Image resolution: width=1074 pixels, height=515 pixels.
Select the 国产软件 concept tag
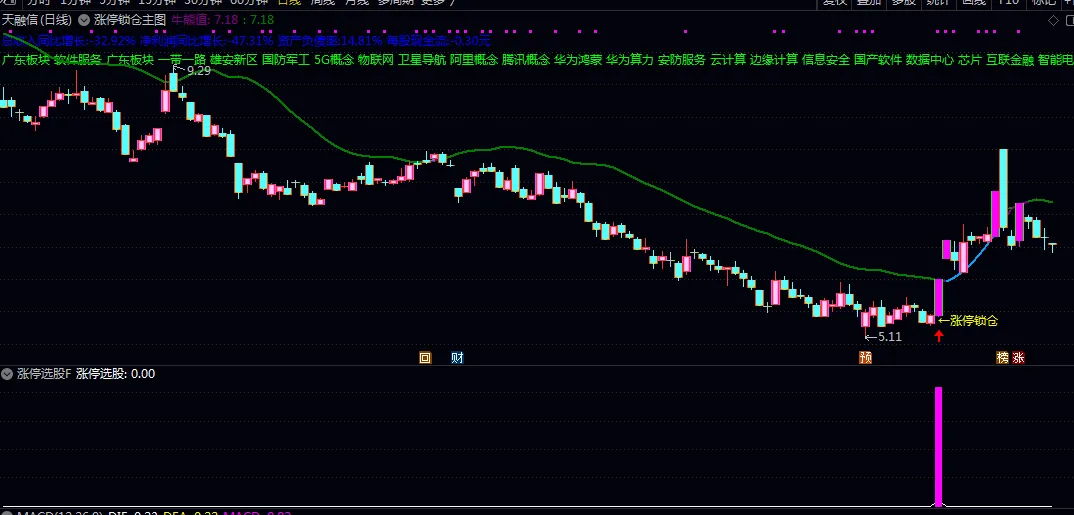tap(878, 60)
